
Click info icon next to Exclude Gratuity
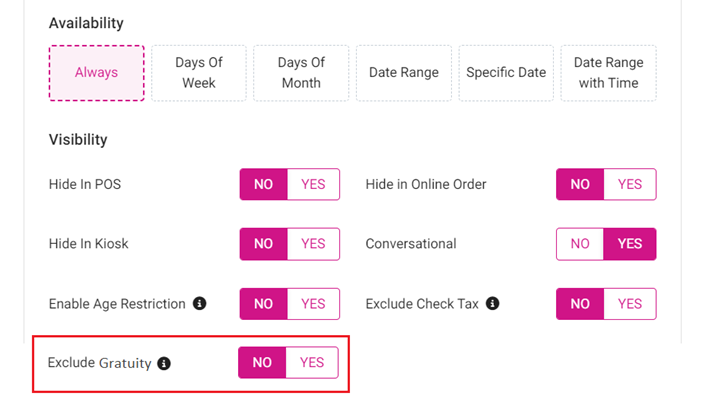(x=164, y=363)
